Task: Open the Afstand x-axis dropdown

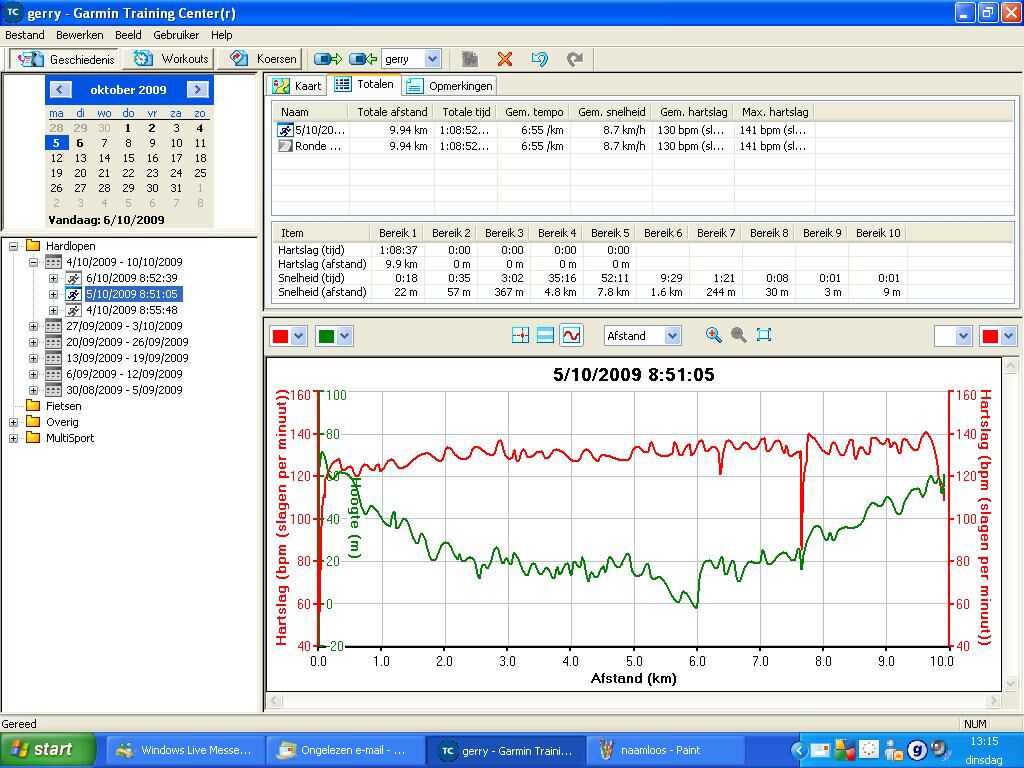Action: coord(672,336)
